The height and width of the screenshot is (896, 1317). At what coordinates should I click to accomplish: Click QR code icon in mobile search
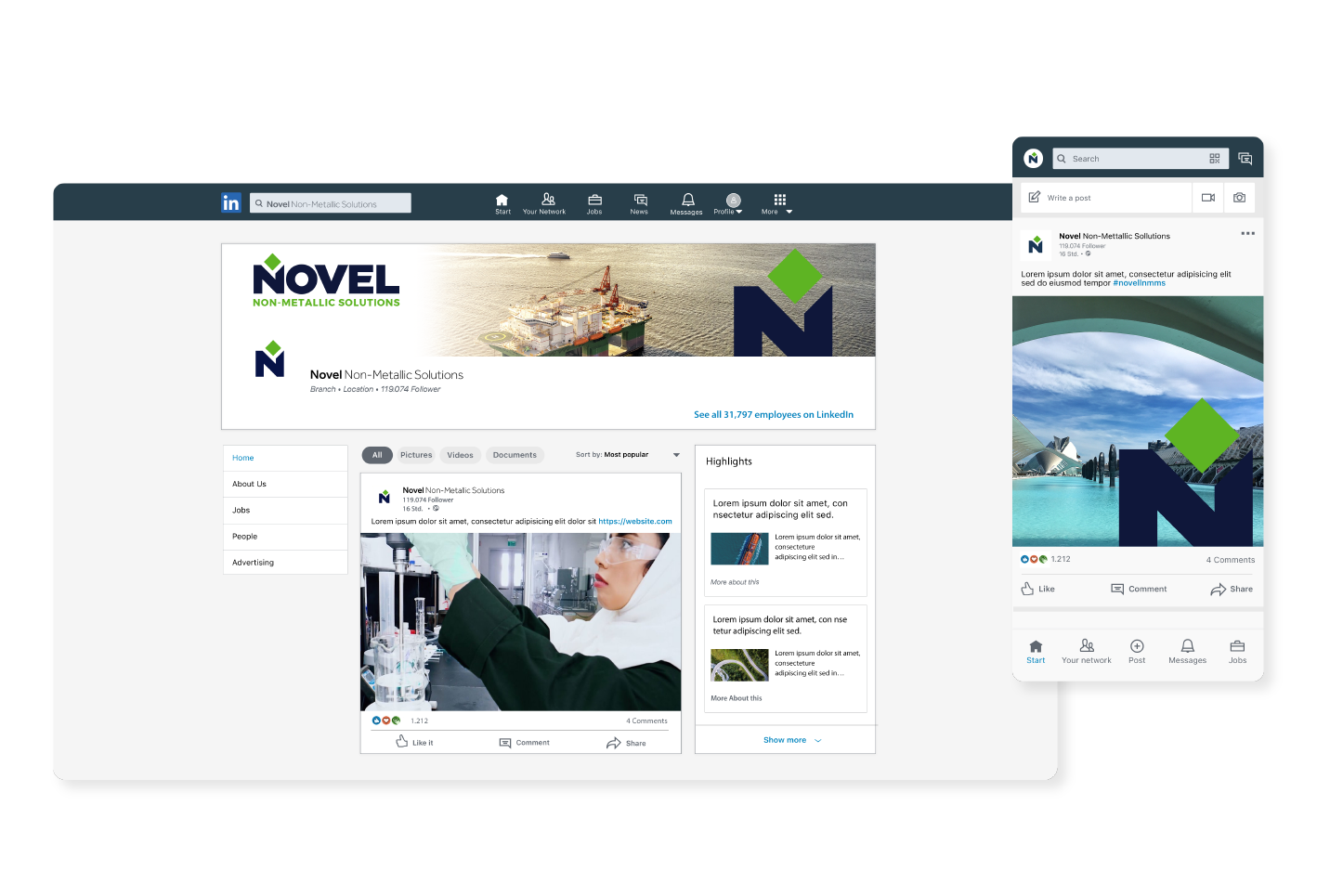click(1215, 159)
